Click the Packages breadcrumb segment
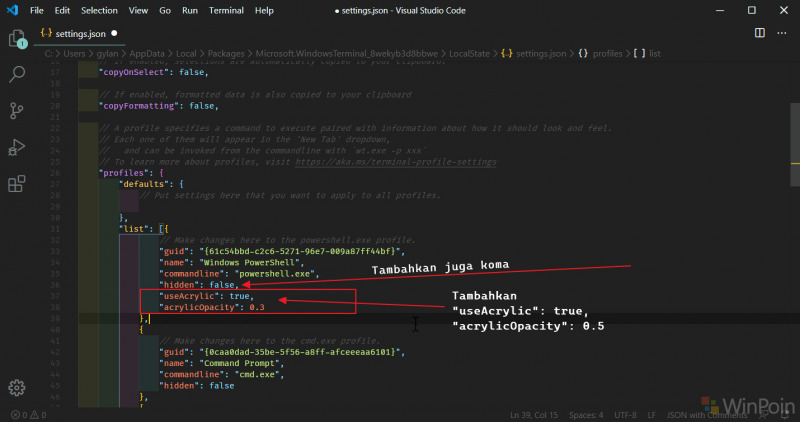This screenshot has width=800, height=422. click(226, 54)
